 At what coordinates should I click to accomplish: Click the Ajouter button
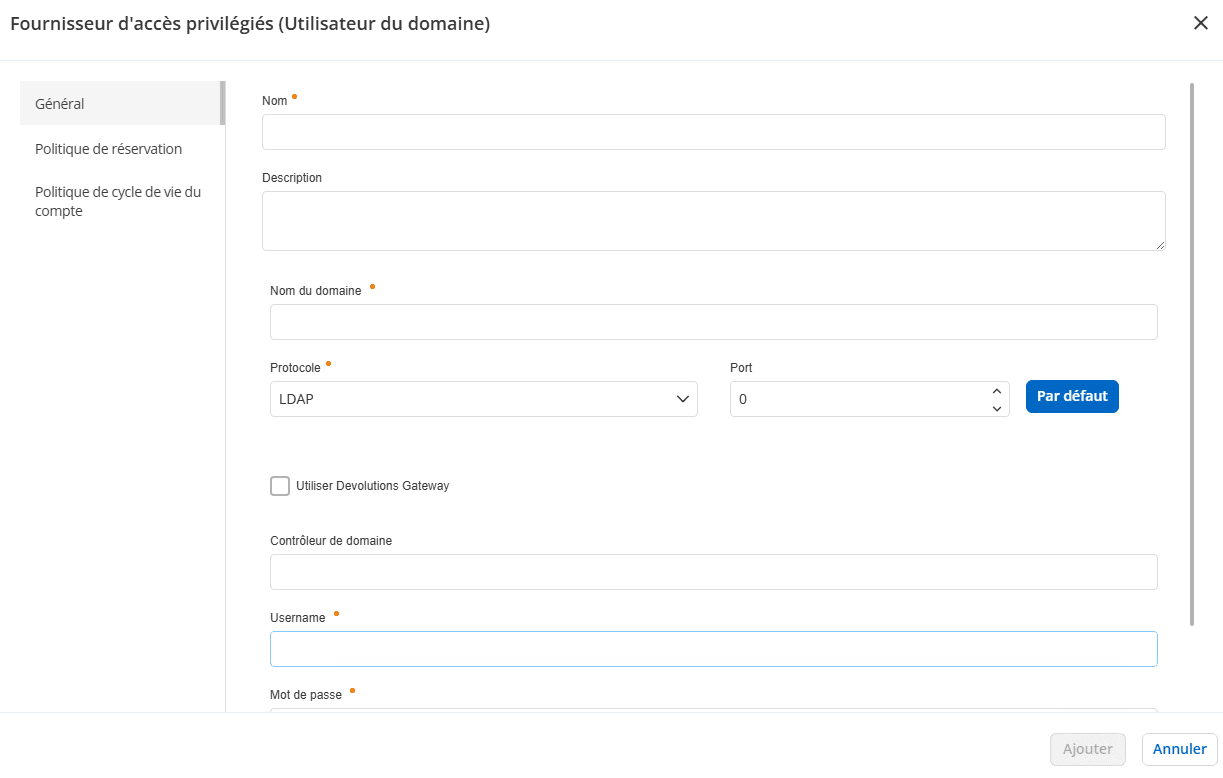(1087, 749)
